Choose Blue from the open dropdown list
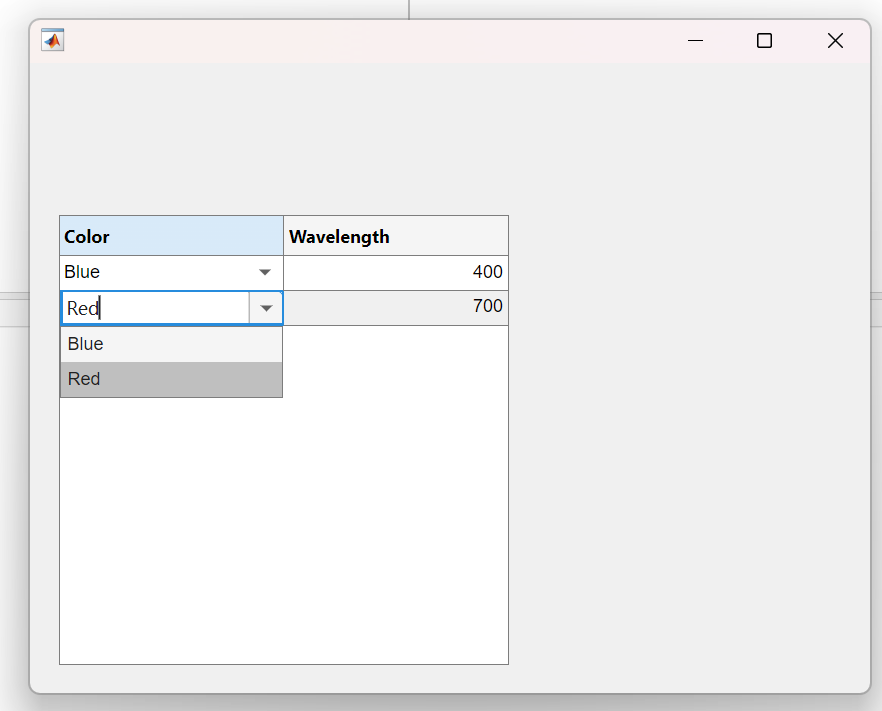 pos(171,344)
